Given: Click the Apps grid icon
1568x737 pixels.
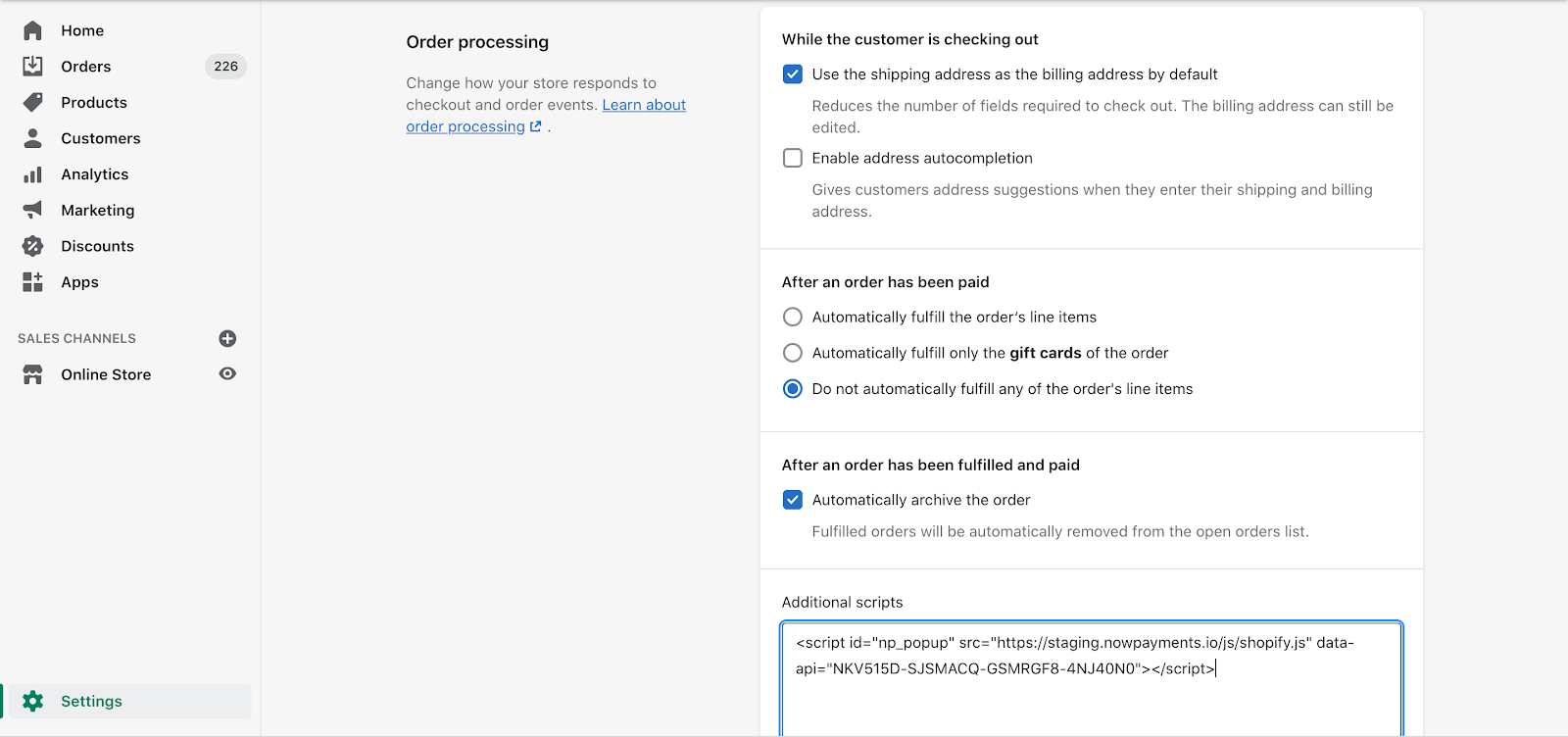Looking at the screenshot, I should [32, 282].
